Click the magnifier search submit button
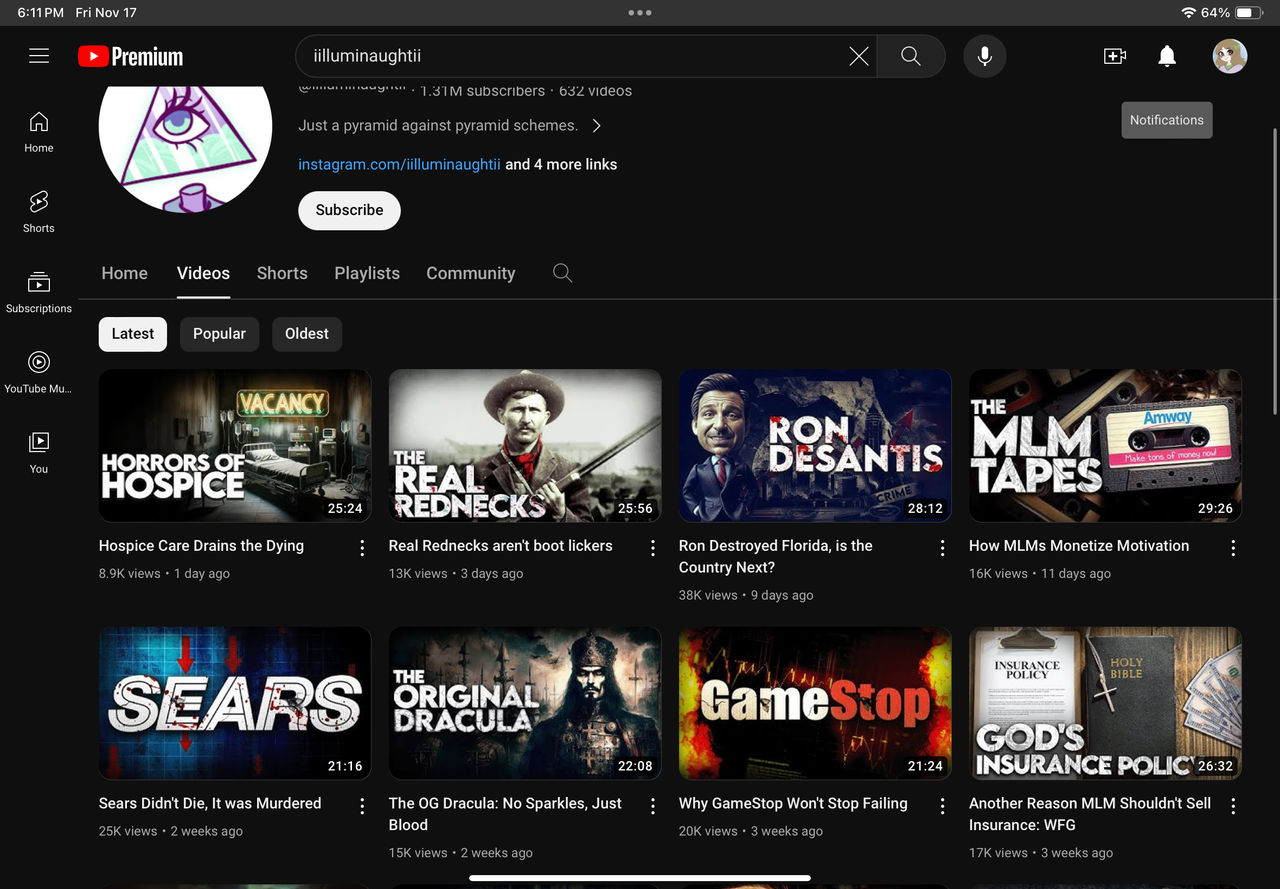The image size is (1280, 889). [910, 56]
